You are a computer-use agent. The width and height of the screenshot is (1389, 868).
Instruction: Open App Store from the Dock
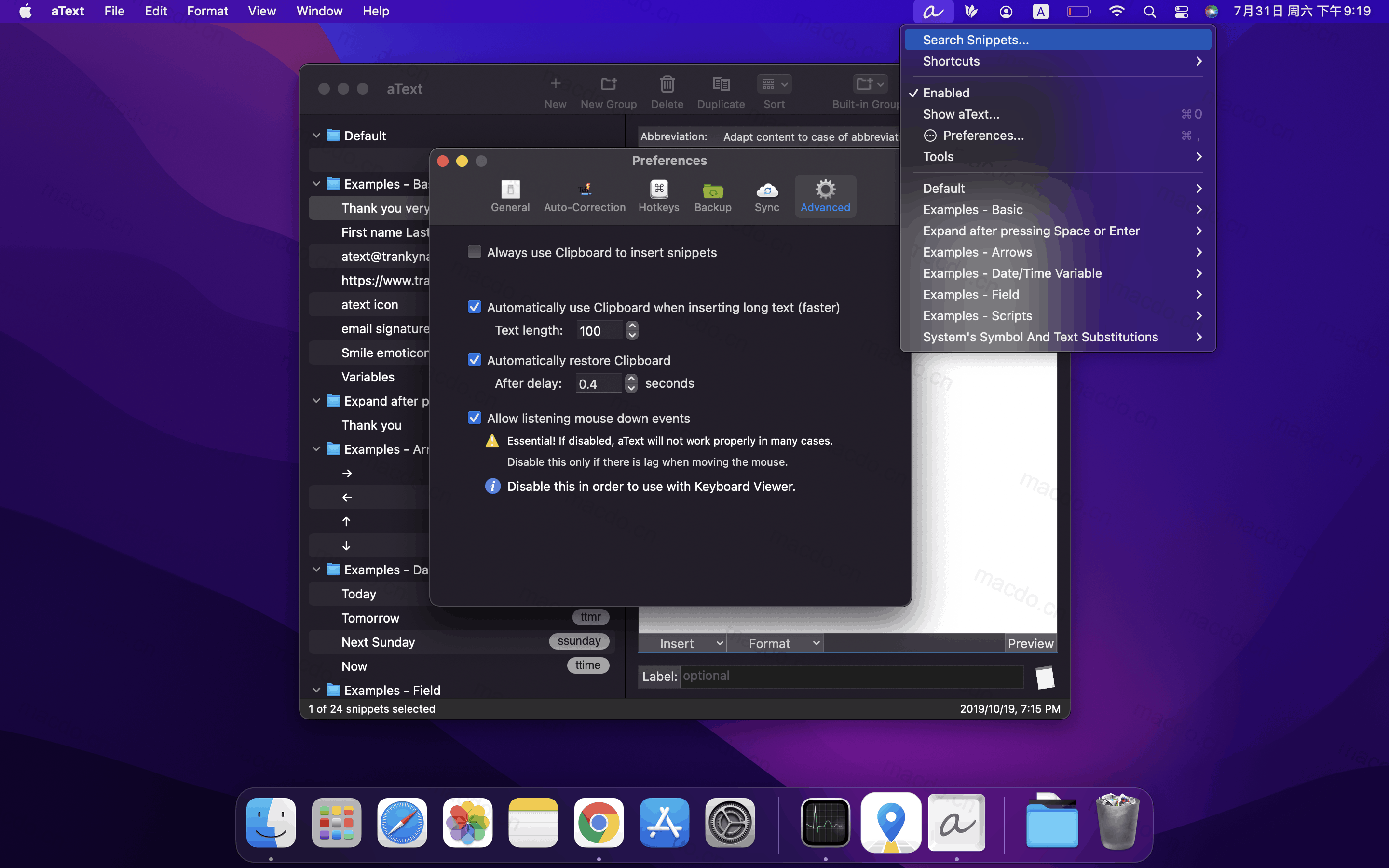(x=664, y=822)
